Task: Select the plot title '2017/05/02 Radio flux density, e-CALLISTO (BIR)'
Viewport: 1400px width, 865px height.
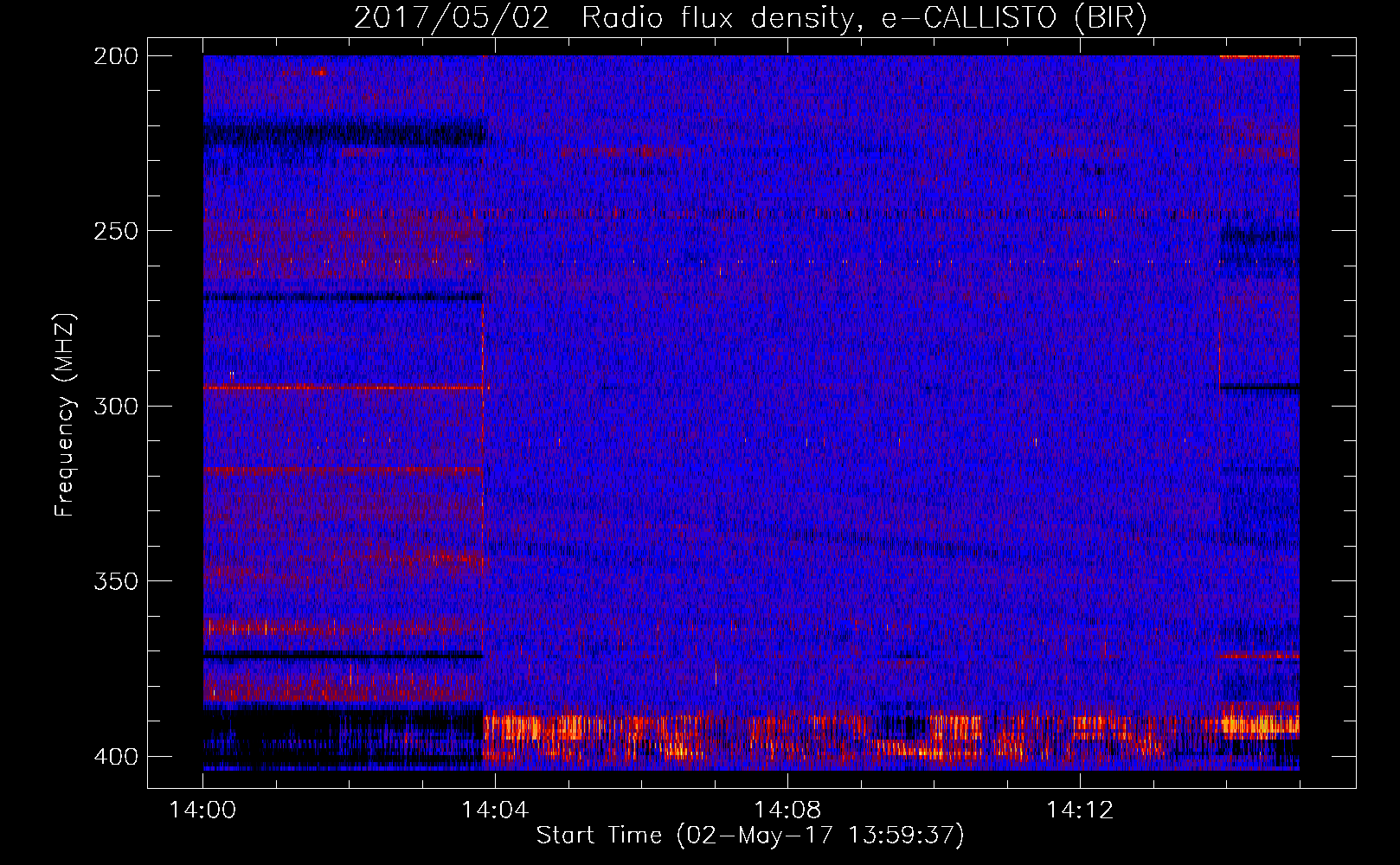Action: click(750, 18)
